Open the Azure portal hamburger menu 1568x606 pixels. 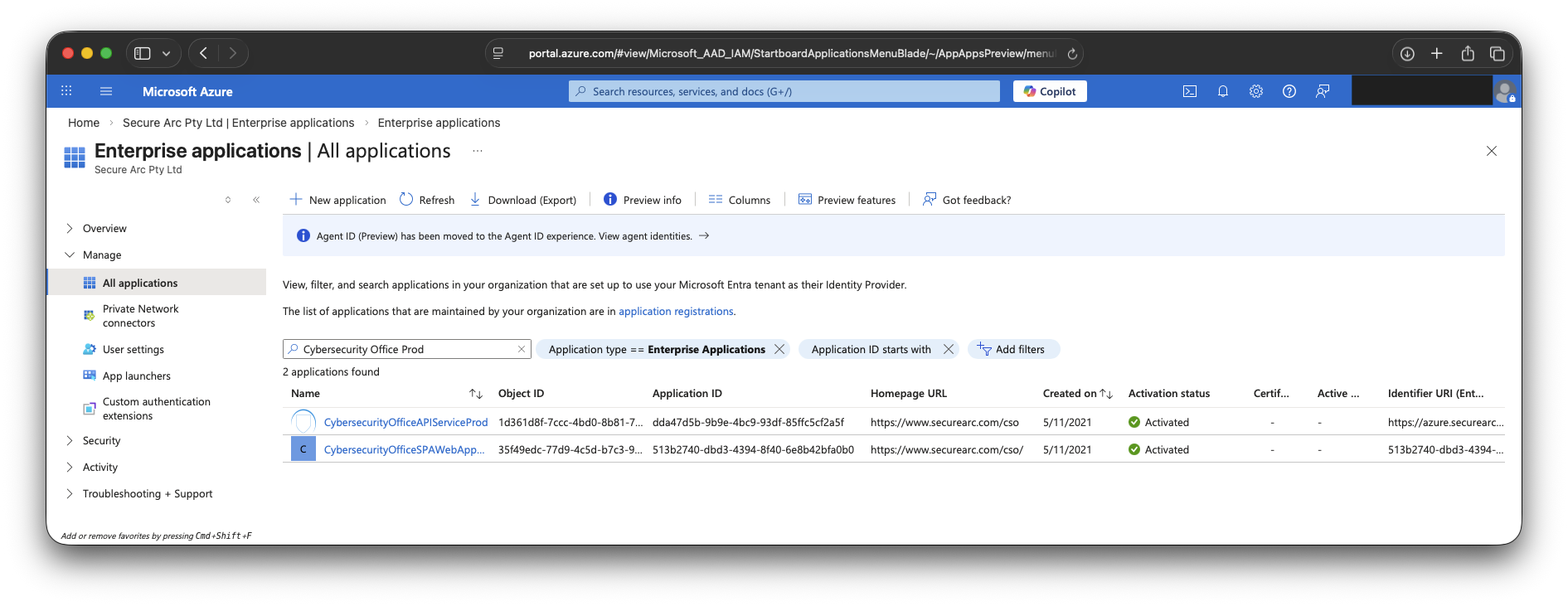click(x=105, y=91)
